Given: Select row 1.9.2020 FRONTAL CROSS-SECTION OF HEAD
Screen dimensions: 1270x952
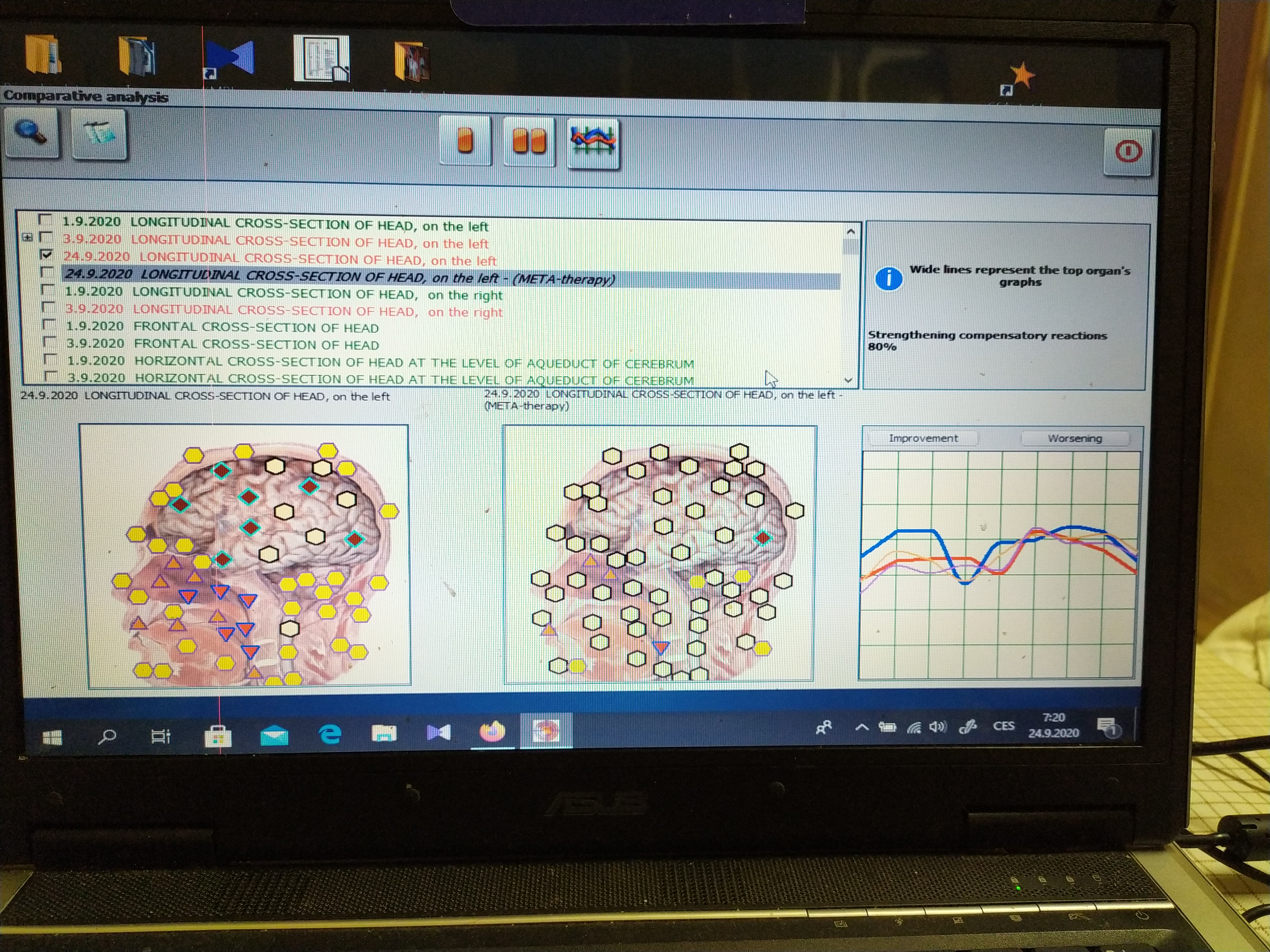Looking at the screenshot, I should [x=222, y=327].
